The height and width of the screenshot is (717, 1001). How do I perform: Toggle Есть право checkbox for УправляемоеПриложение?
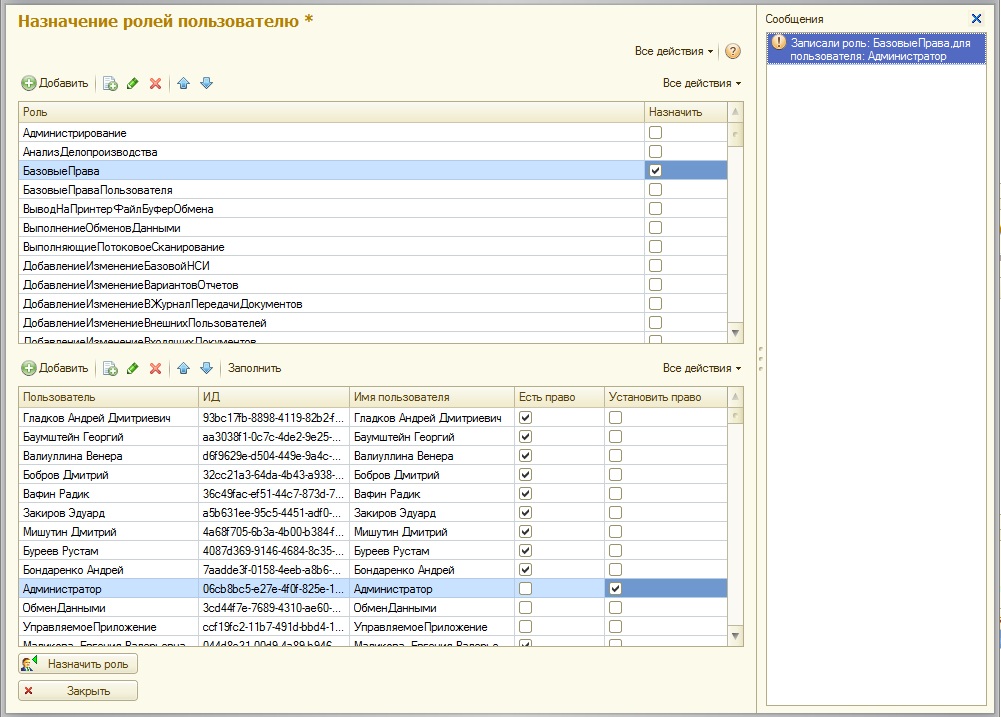(x=525, y=627)
